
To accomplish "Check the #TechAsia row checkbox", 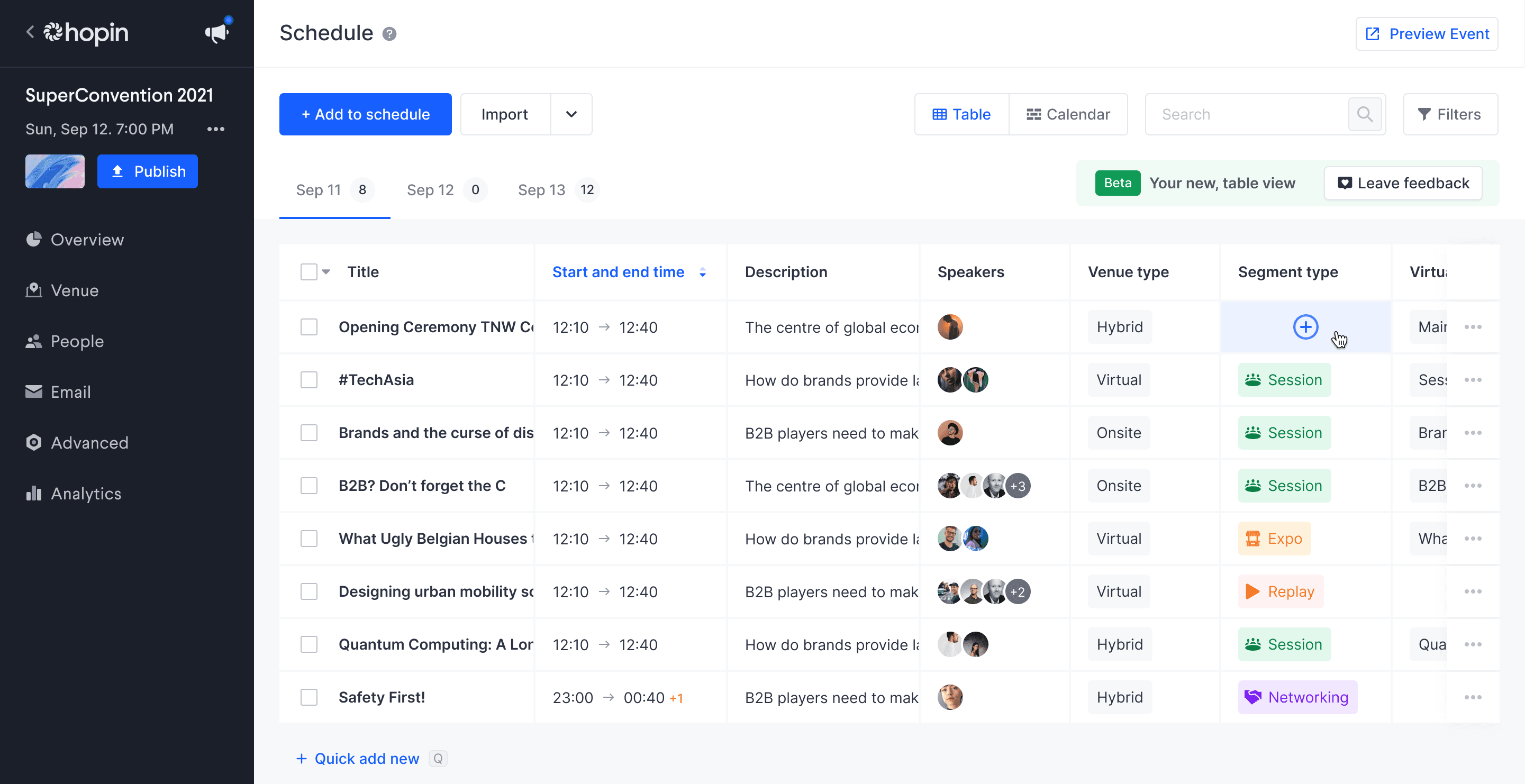I will (x=309, y=380).
